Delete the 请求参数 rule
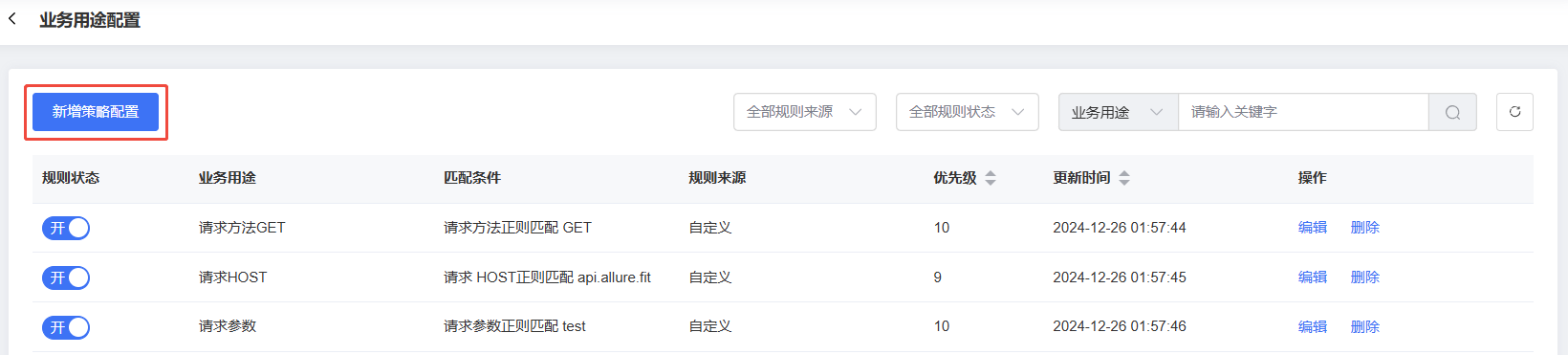The image size is (1568, 355). [x=1365, y=327]
